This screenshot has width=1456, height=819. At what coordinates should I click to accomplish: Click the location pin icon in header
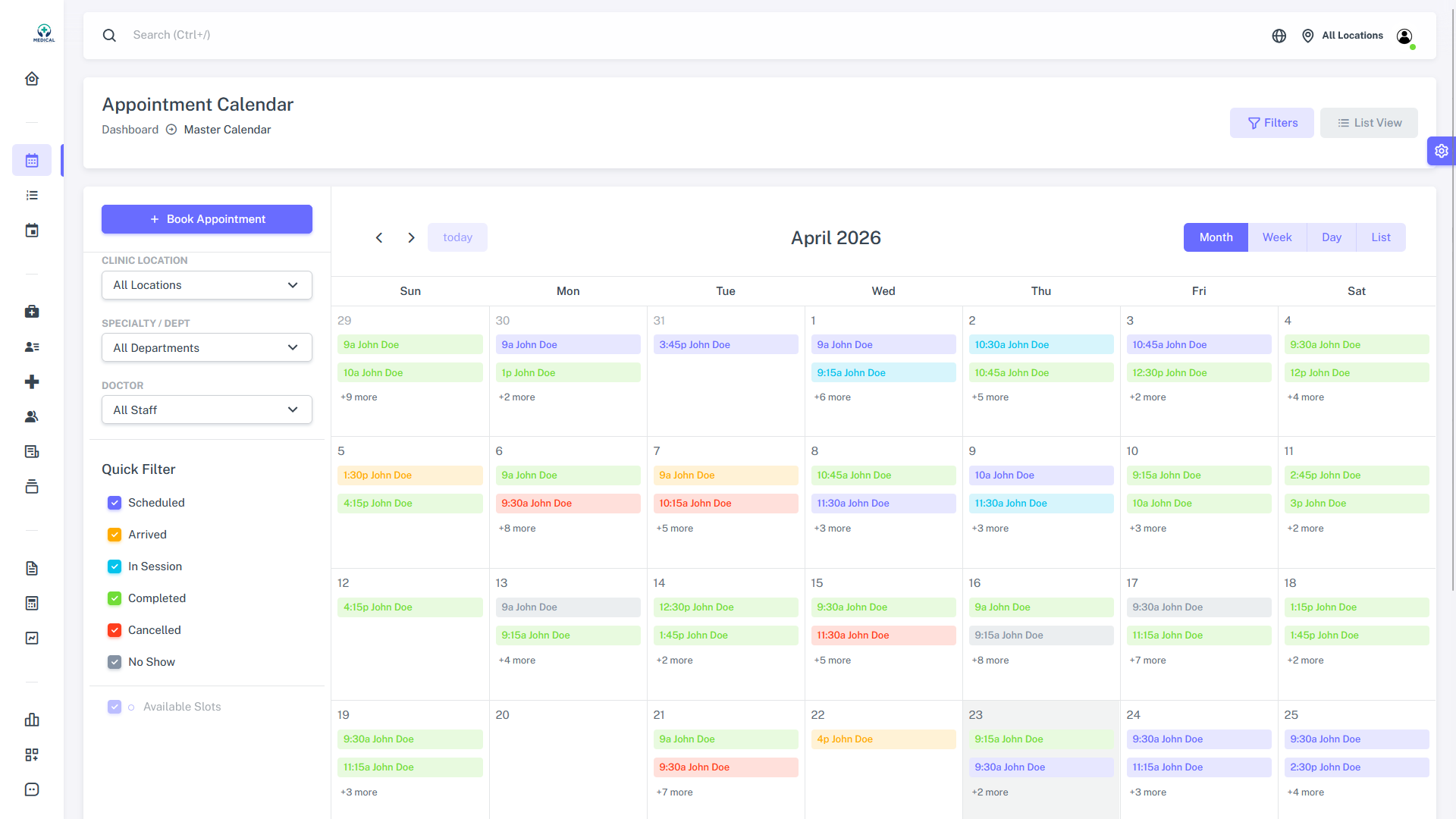pyautogui.click(x=1308, y=36)
